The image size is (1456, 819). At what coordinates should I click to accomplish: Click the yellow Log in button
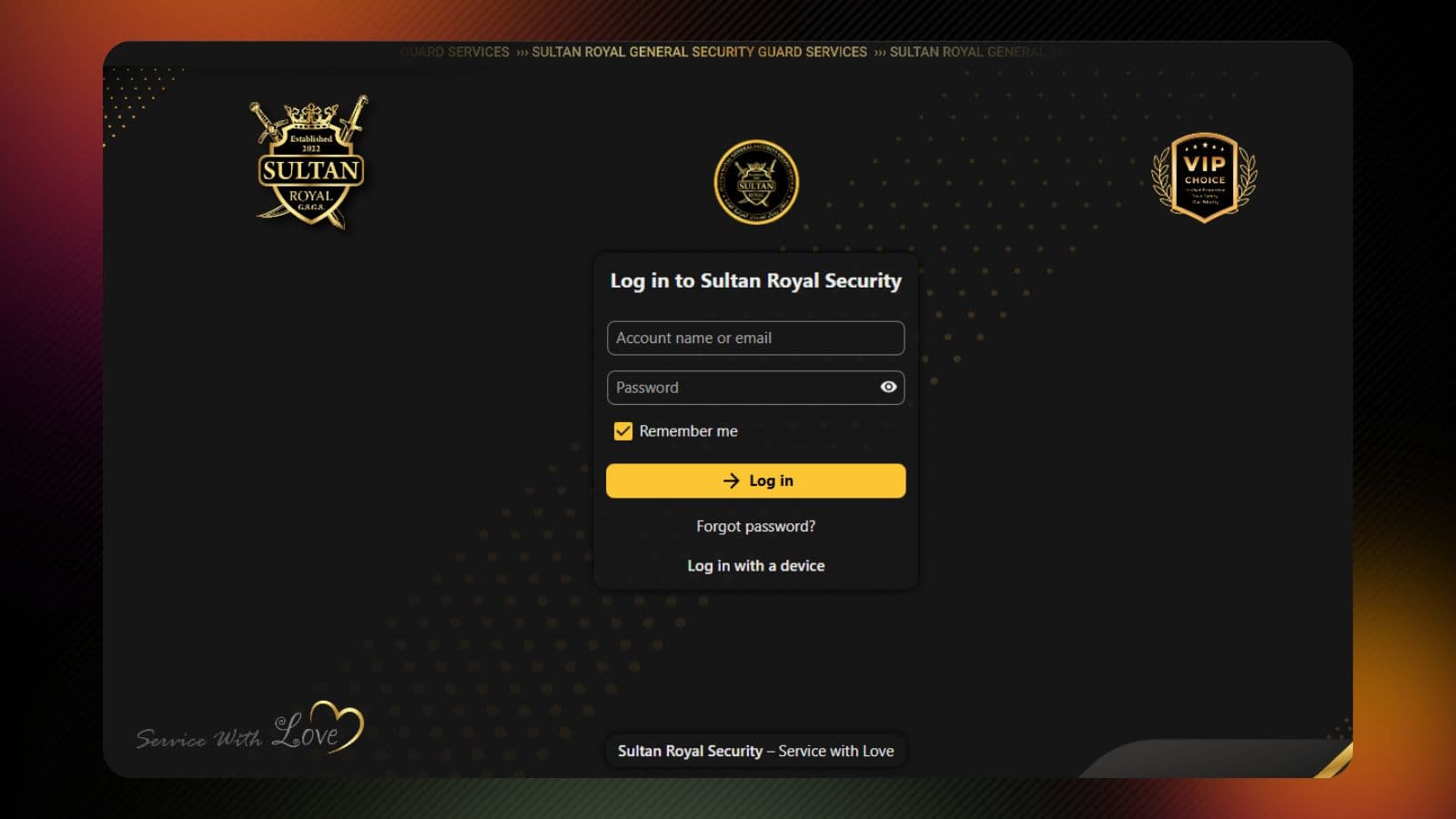[x=755, y=480]
